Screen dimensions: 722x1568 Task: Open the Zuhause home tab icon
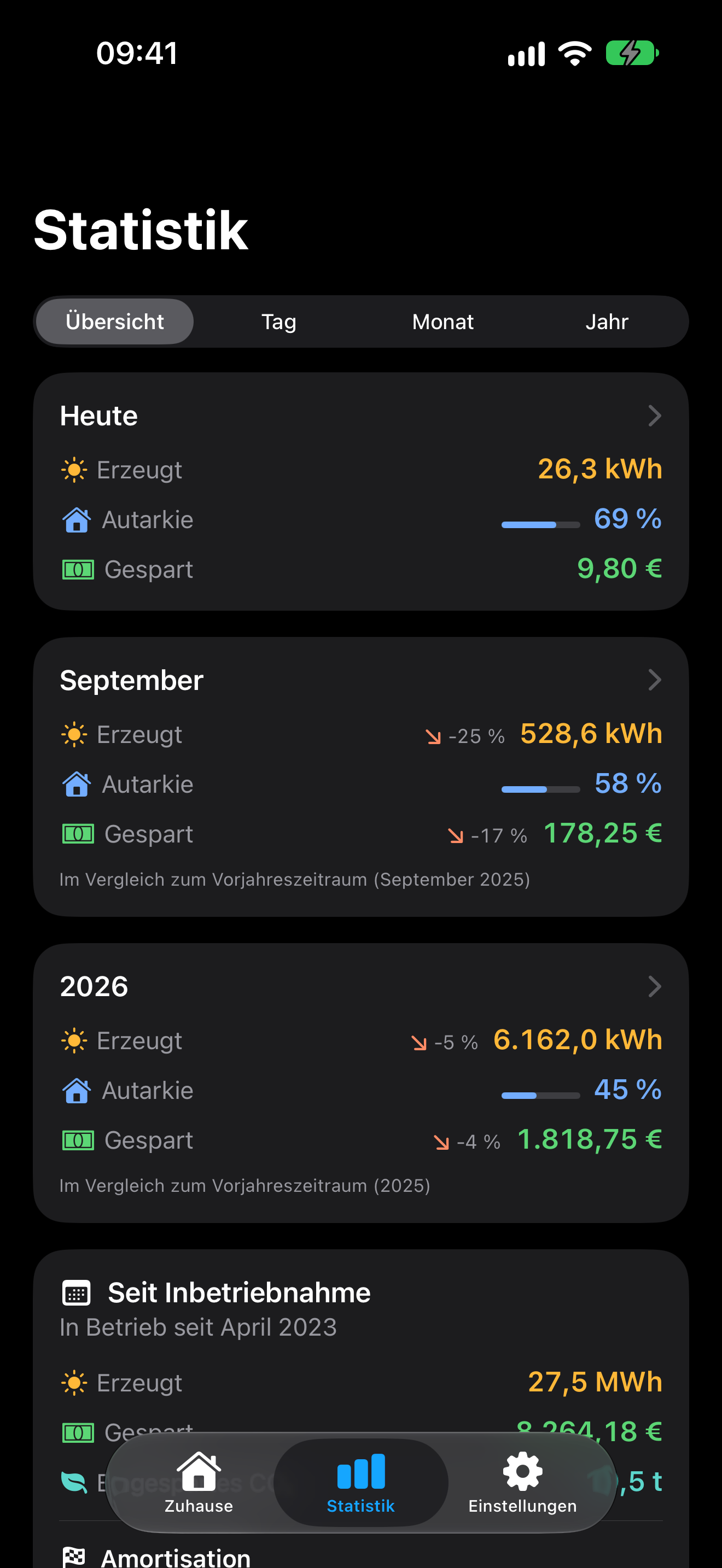199,1471
